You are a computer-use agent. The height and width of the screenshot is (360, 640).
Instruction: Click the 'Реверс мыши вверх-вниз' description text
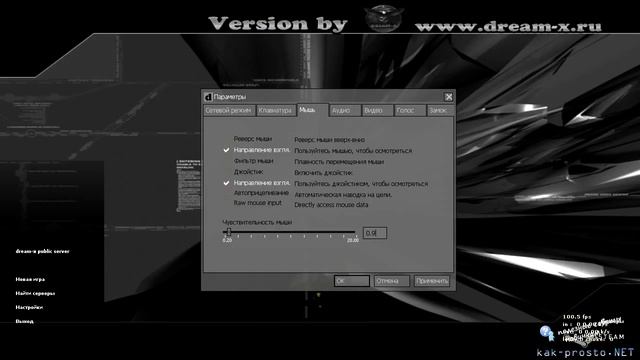(x=329, y=140)
